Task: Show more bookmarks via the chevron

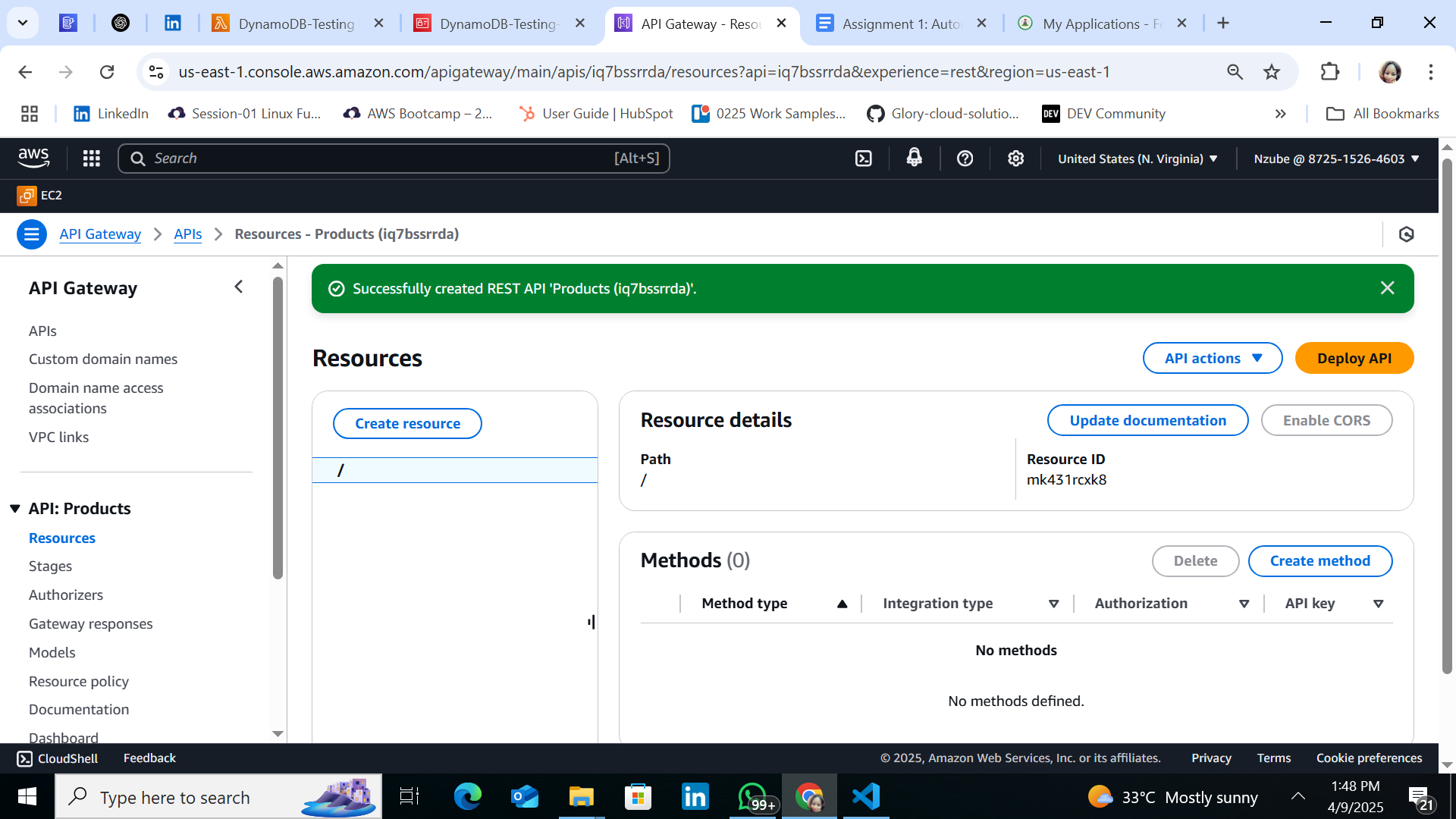Action: click(1281, 114)
